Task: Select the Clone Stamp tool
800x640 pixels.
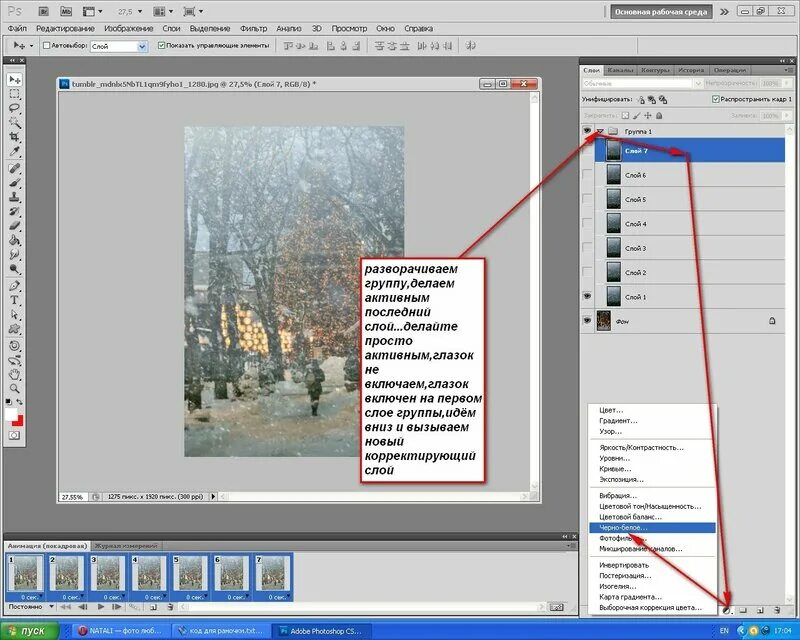Action: (x=14, y=196)
